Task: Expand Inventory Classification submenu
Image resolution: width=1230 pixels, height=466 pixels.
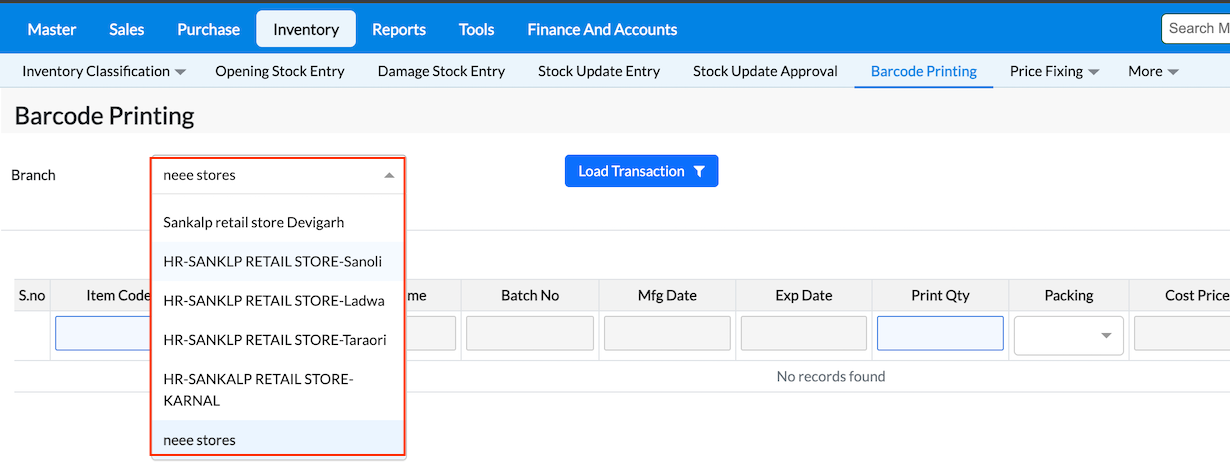Action: (x=104, y=71)
